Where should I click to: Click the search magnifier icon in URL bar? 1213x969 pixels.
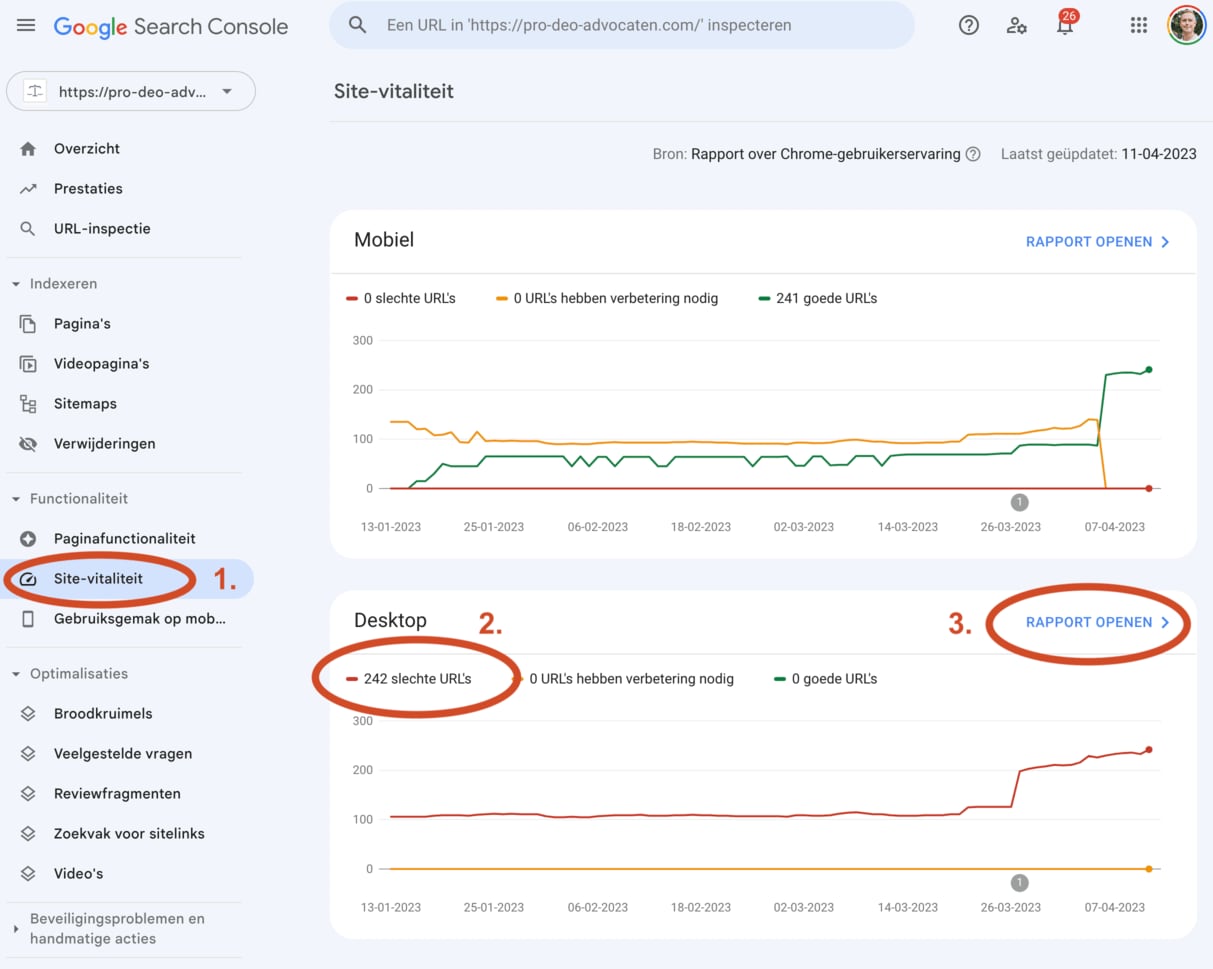[358, 25]
